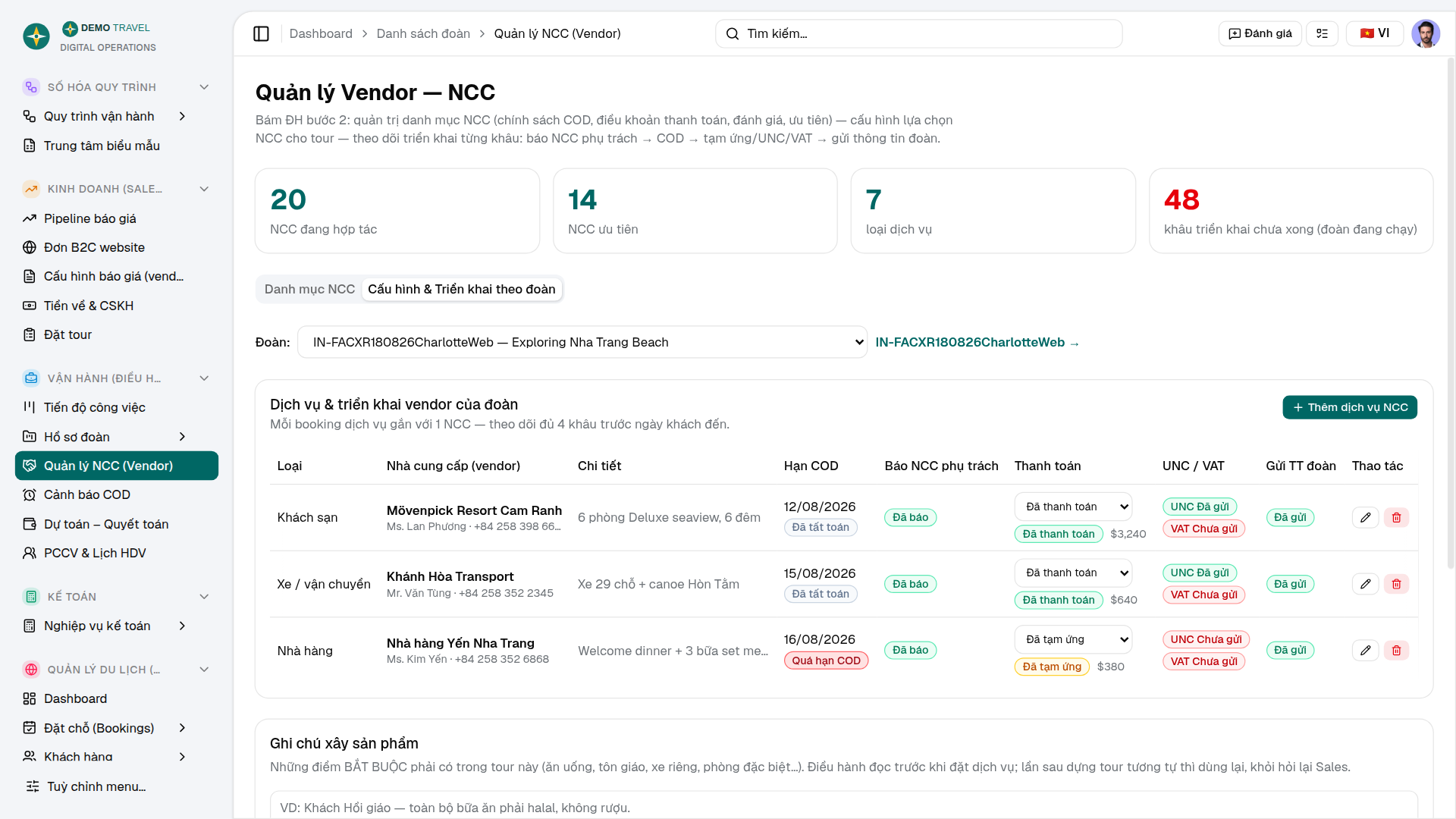Click the Trung tâm biểu mẫu document icon
Screen dimensions: 1456x819
coord(30,146)
